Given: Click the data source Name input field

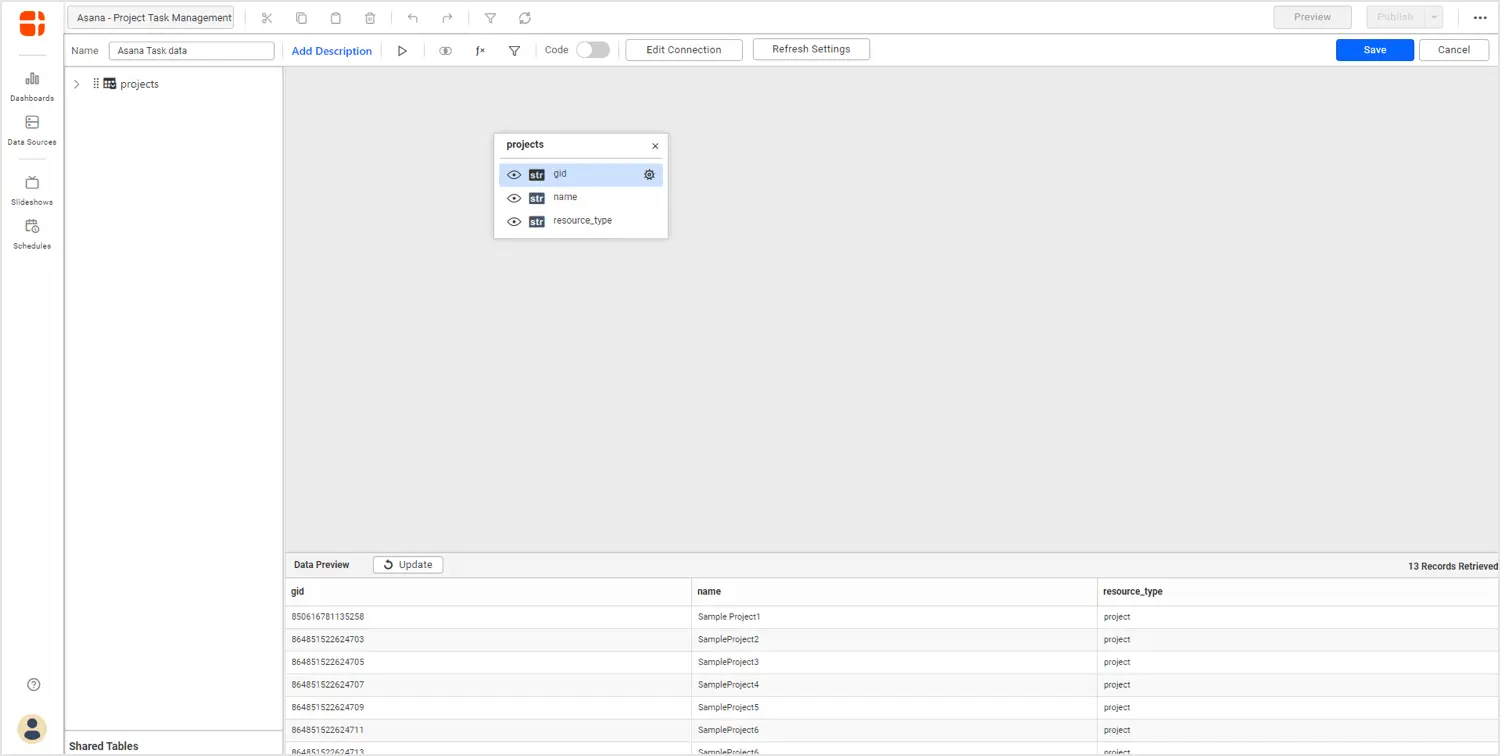Looking at the screenshot, I should pyautogui.click(x=191, y=51).
